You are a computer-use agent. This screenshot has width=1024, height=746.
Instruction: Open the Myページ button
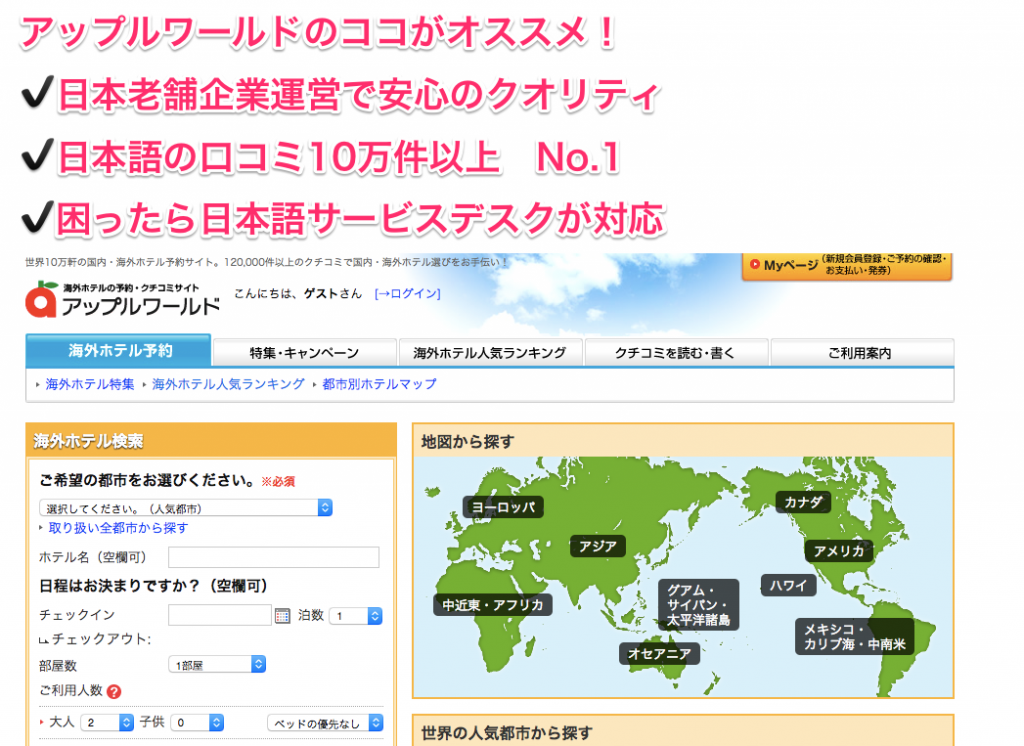(x=846, y=265)
